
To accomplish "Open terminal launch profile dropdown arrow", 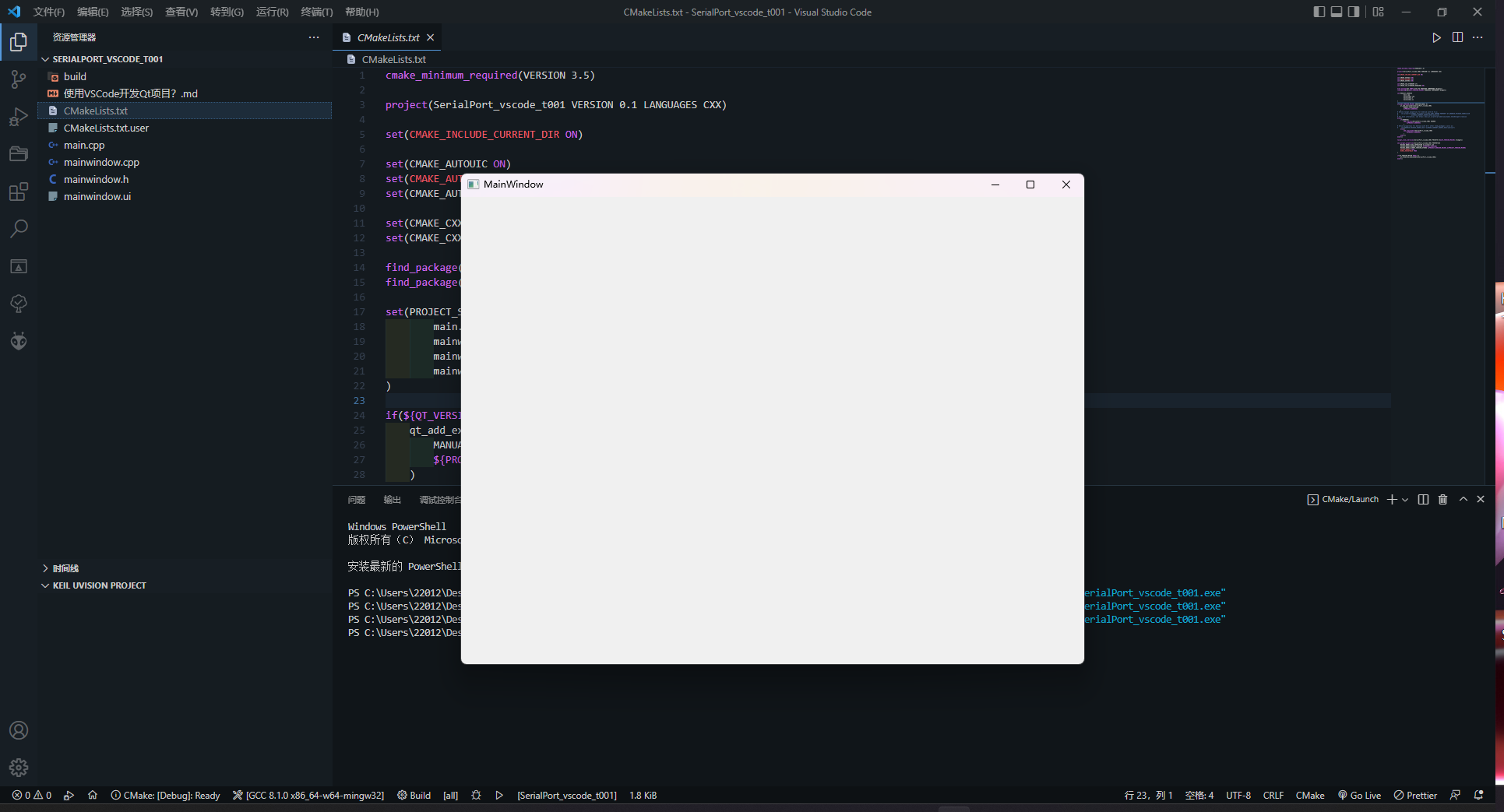I will [1405, 500].
